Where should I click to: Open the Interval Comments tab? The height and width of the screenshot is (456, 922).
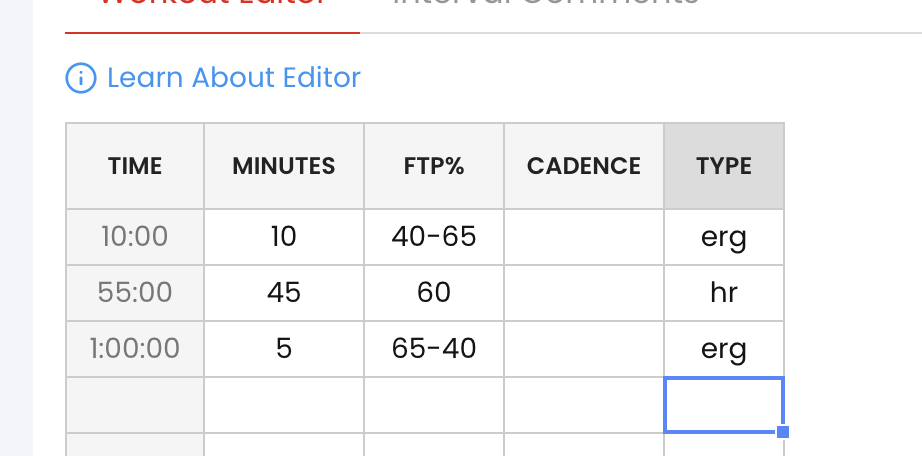[x=546, y=5]
